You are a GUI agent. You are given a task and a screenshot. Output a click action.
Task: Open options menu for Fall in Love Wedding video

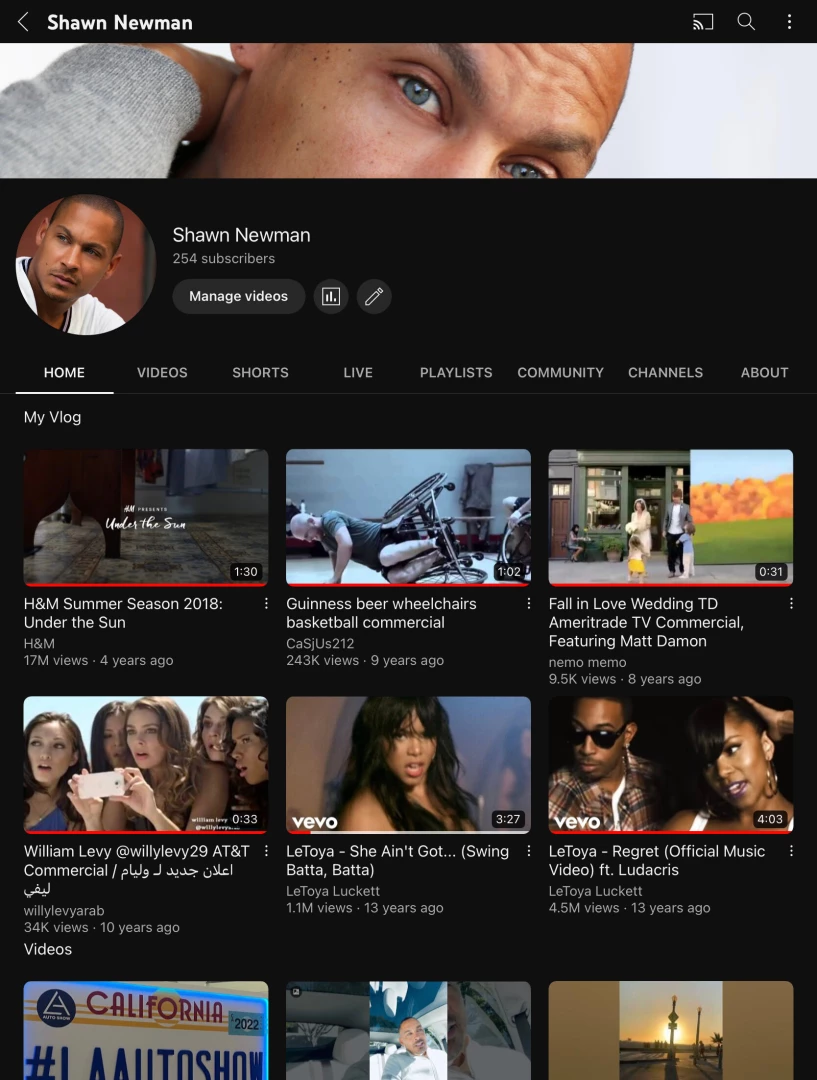[x=791, y=603]
